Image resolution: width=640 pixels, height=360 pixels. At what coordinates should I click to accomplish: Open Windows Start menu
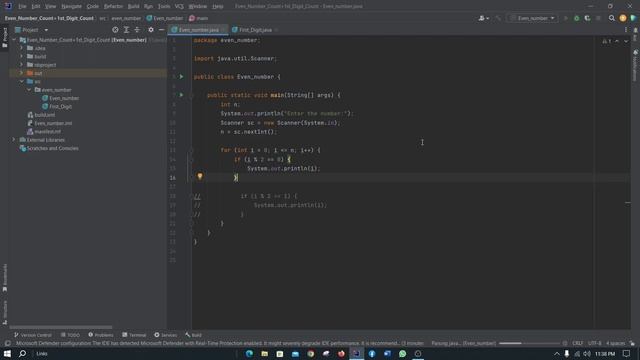7,353
